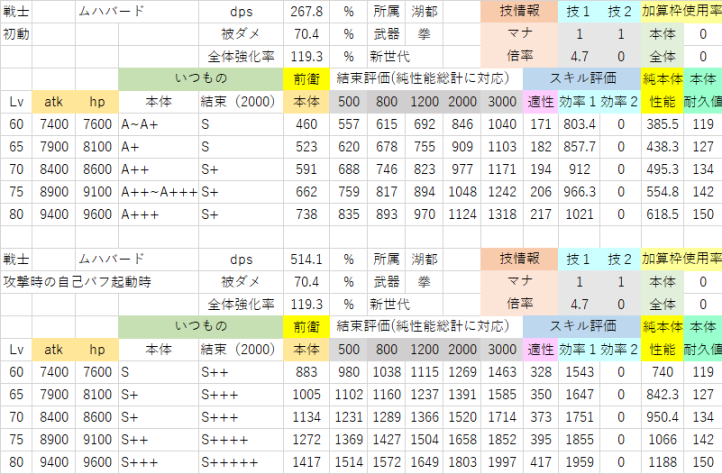Click the cell with value 1103
This screenshot has width=722, height=474.
pyautogui.click(x=502, y=147)
